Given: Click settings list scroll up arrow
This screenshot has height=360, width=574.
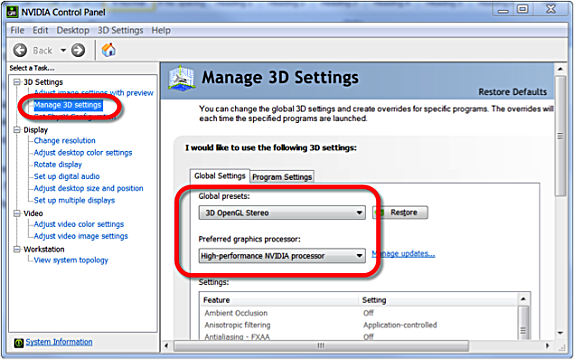Looking at the screenshot, I should [x=523, y=299].
